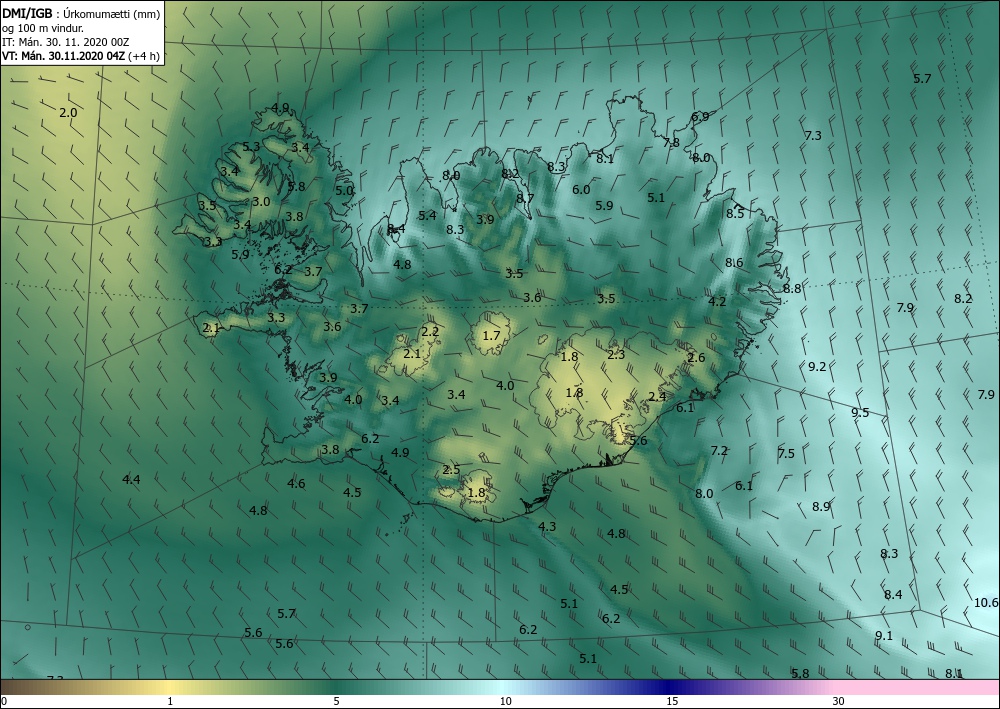Click the 9.2 value label
The height and width of the screenshot is (709, 1000).
point(817,367)
